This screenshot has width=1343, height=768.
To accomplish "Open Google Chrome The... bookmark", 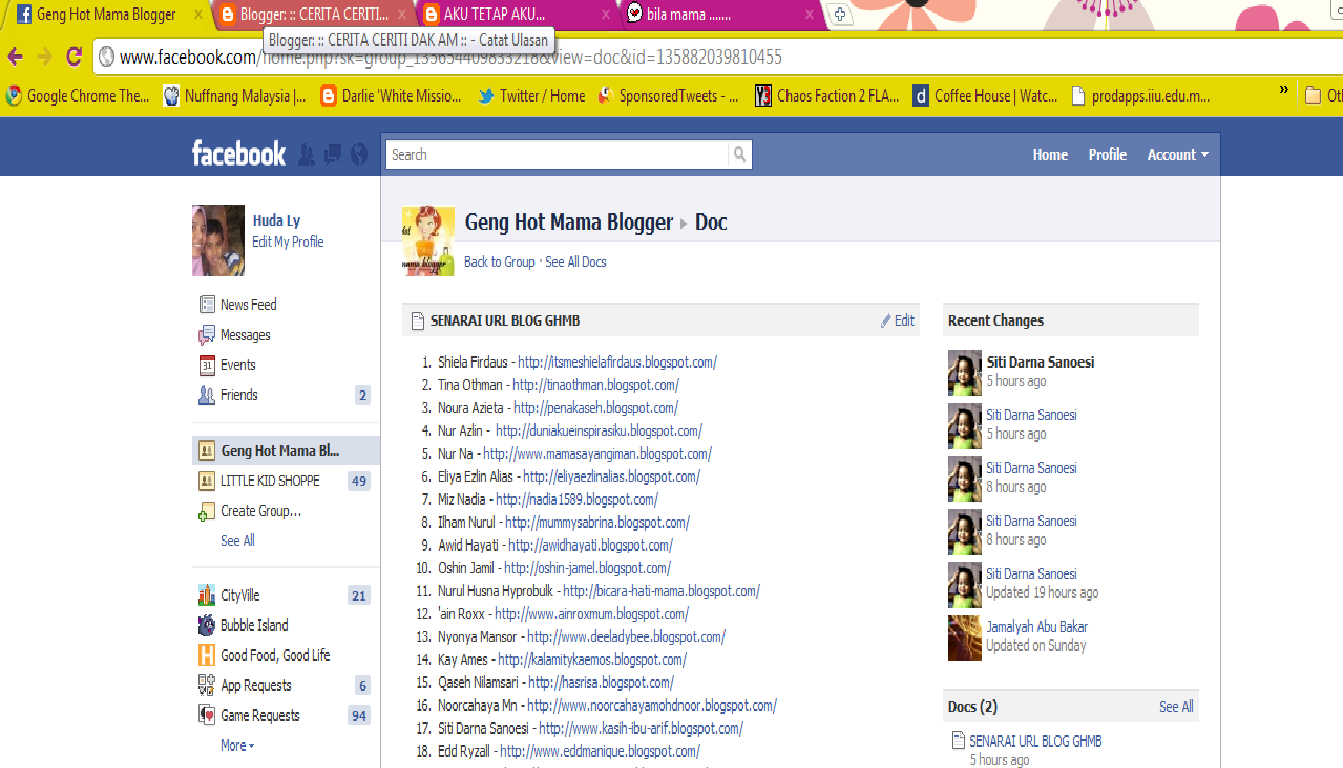I will (x=77, y=96).
